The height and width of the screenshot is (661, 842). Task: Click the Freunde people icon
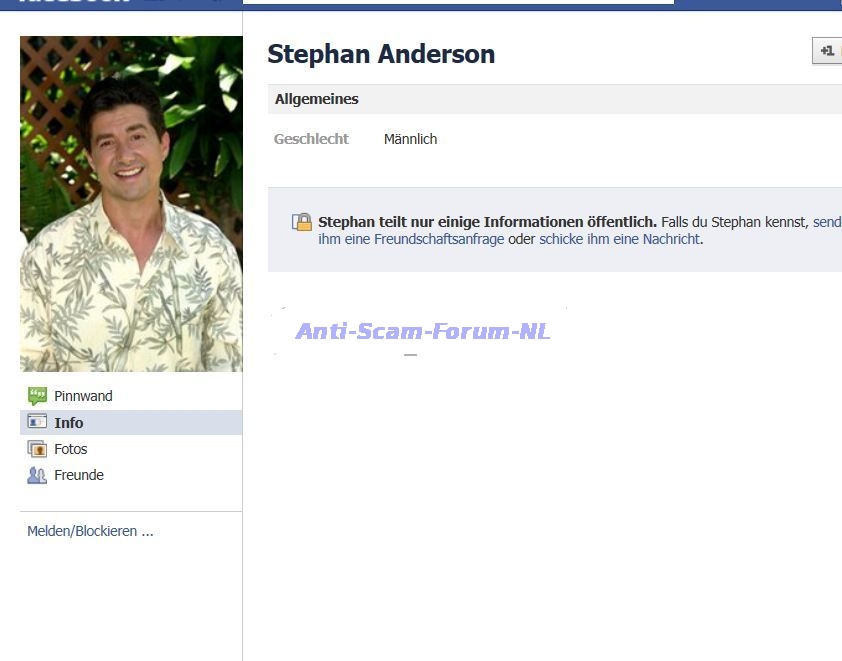[37, 475]
